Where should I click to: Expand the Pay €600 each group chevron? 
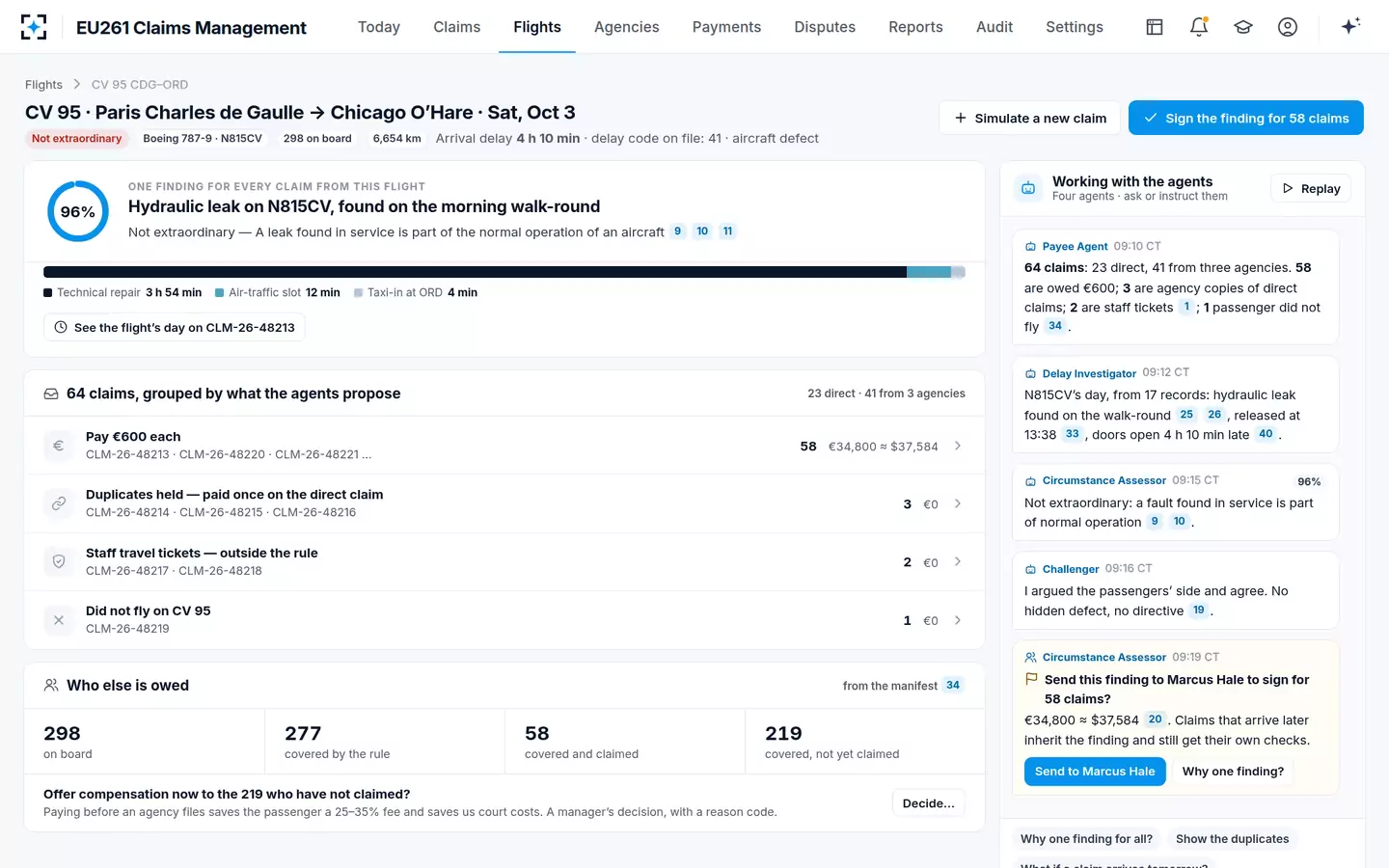[958, 446]
